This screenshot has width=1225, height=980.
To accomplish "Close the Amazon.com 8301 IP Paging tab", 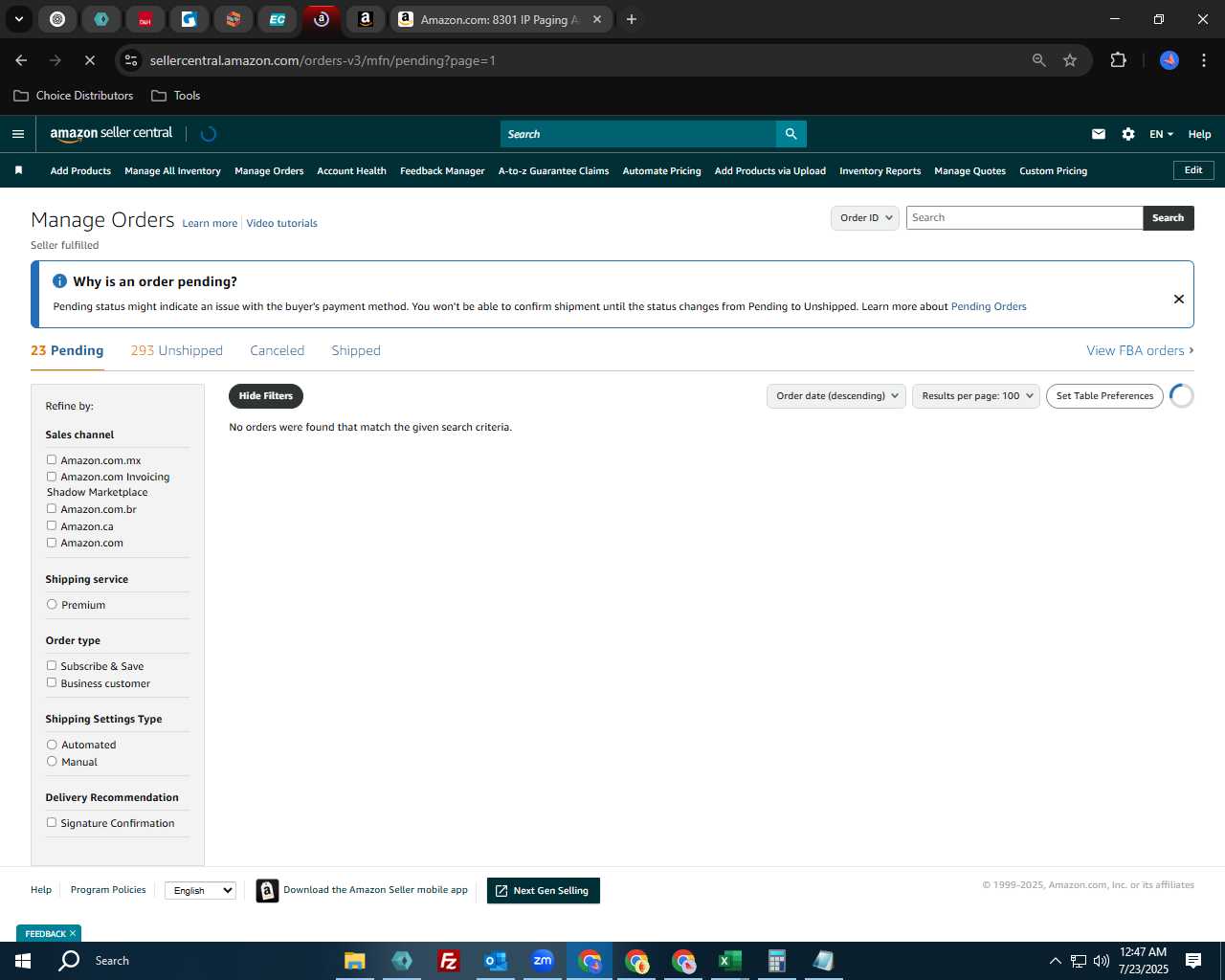I will click(x=597, y=19).
